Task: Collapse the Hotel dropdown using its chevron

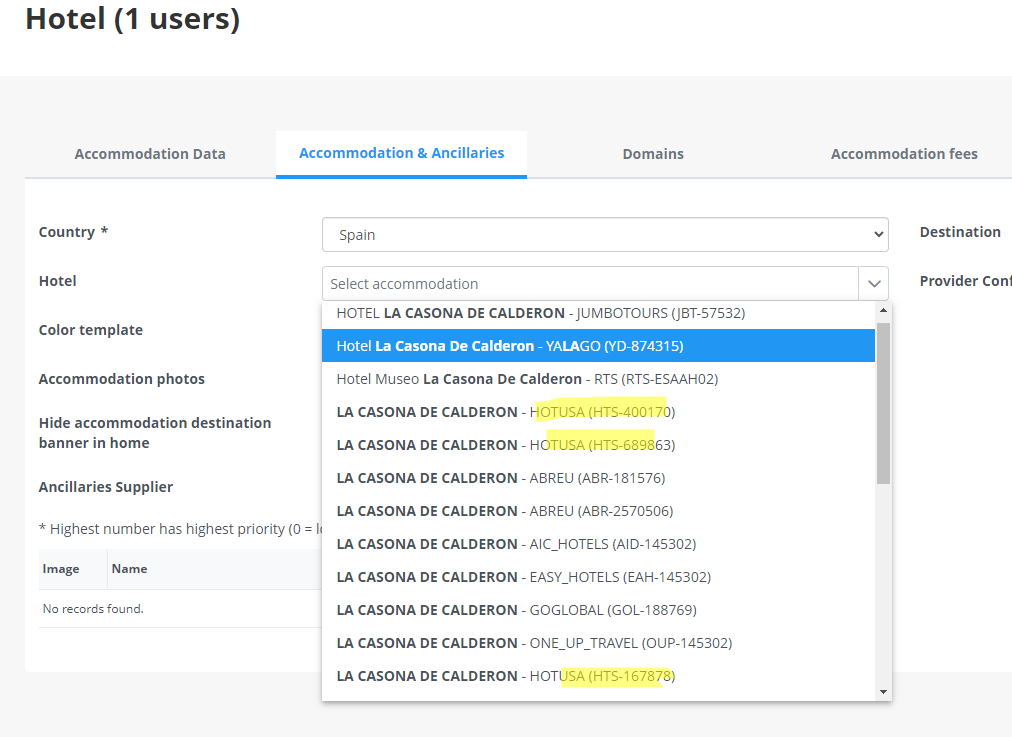Action: click(x=874, y=284)
